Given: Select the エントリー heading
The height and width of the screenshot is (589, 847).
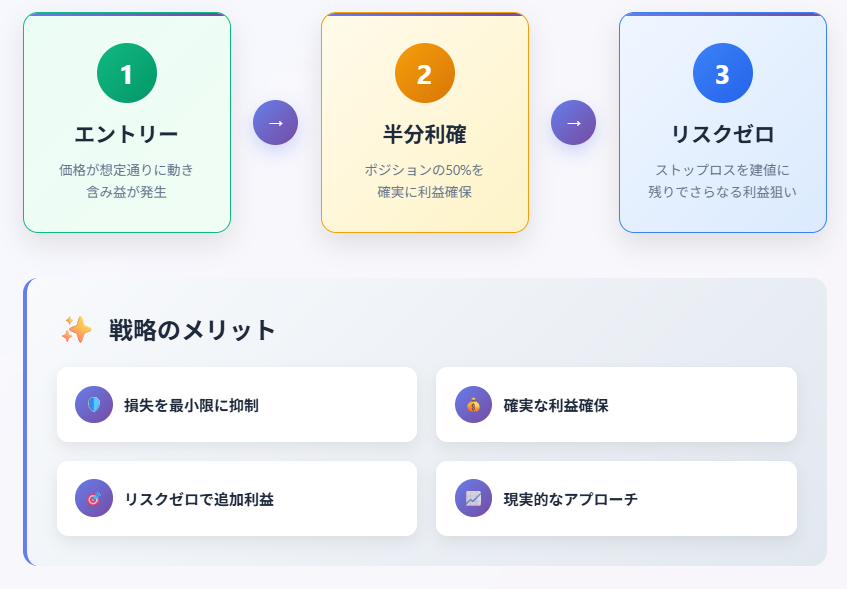Looking at the screenshot, I should point(127,134).
